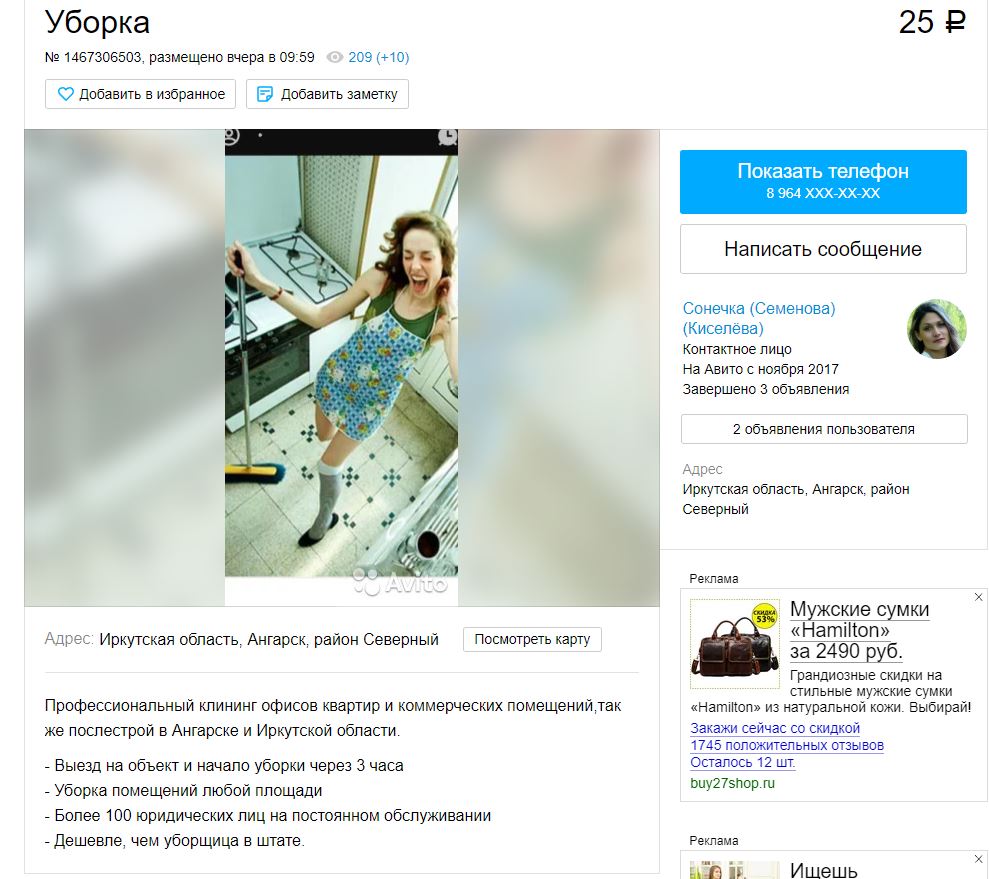989x879 pixels.
Task: View 2 объявления пользователя
Action: (x=824, y=429)
